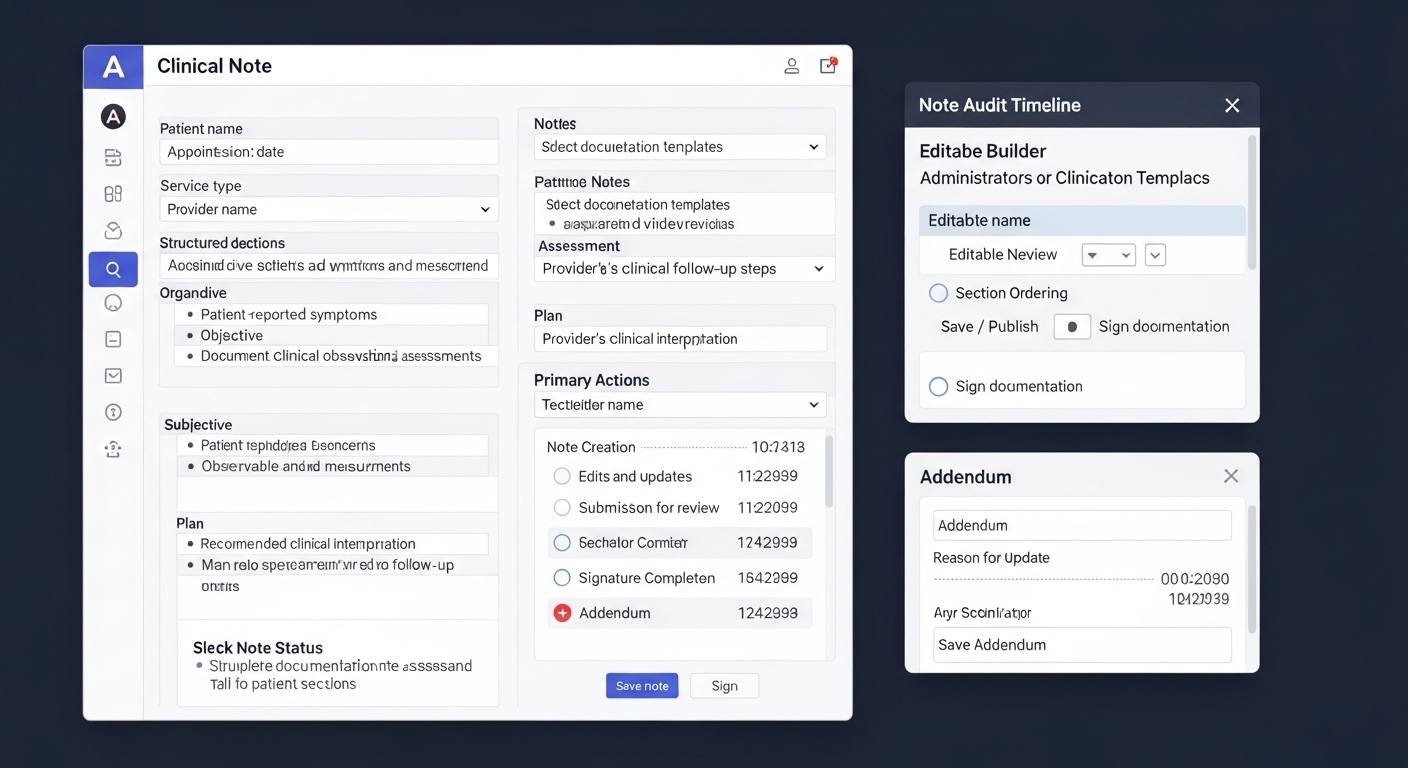The height and width of the screenshot is (768, 1408).
Task: Expand the Service type Provider name dropdown
Action: [329, 209]
